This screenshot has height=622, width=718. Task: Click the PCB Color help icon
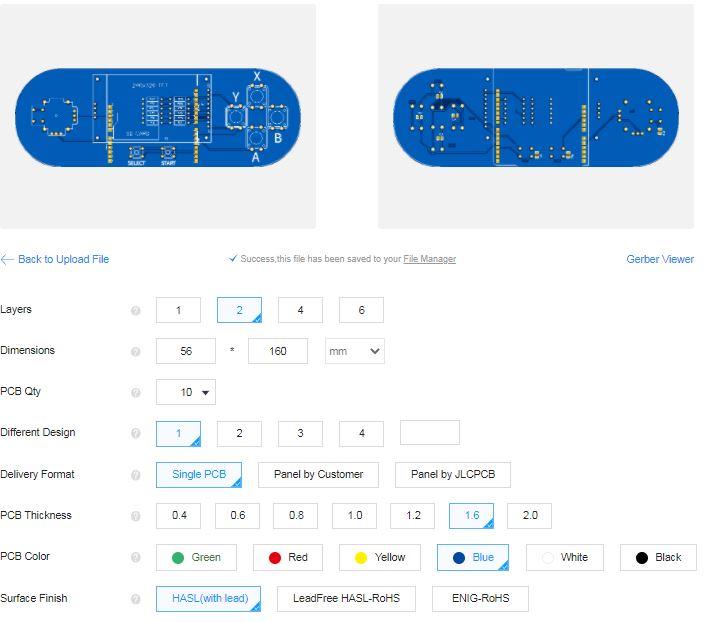(136, 557)
